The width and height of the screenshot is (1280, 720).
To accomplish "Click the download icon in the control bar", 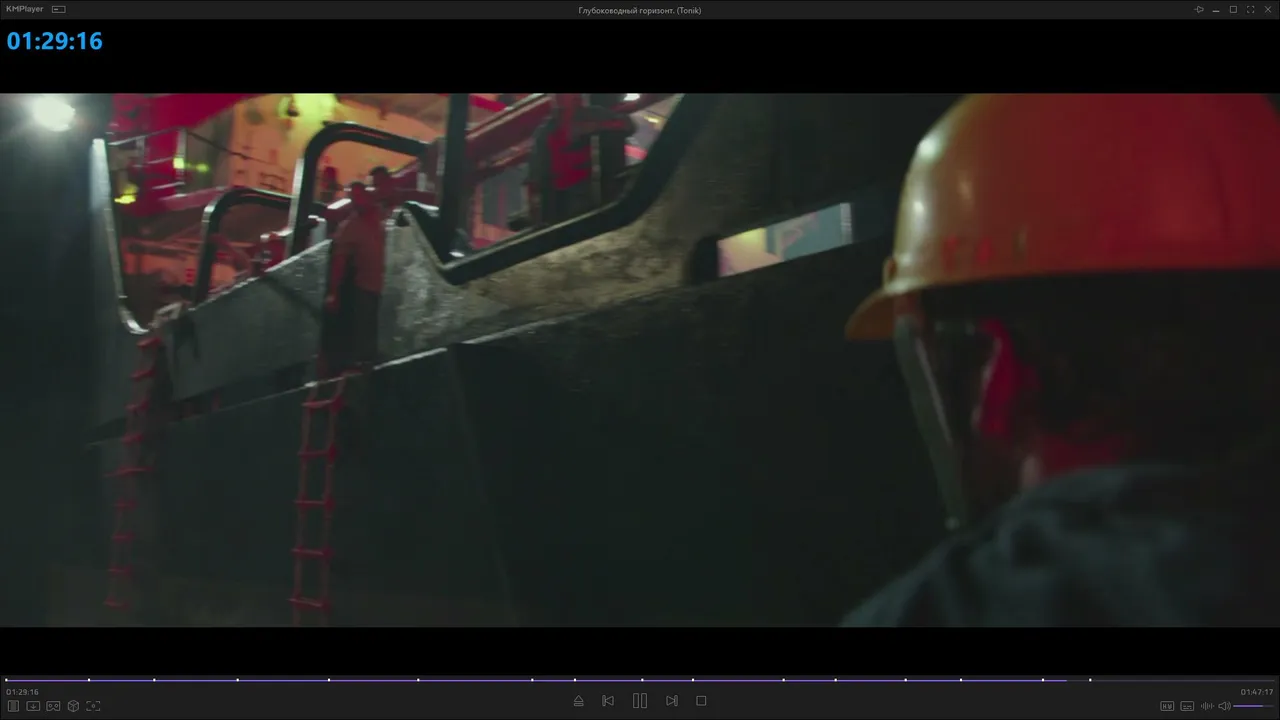I will pyautogui.click(x=33, y=706).
